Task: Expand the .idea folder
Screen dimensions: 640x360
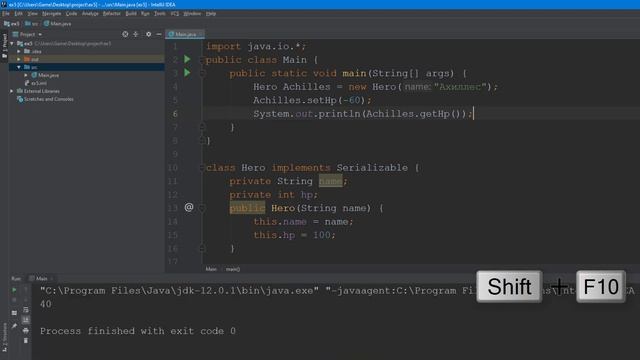Action: coord(19,51)
